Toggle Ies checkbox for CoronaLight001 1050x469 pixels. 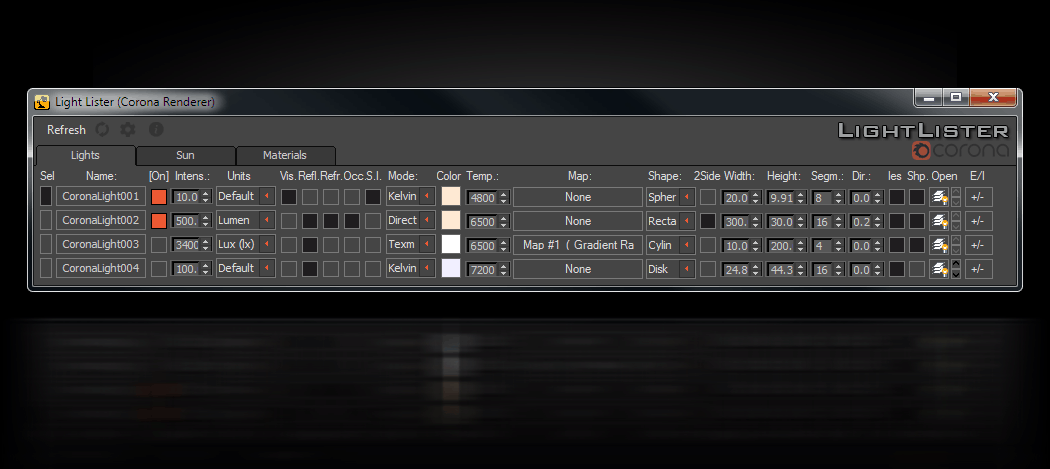point(897,197)
